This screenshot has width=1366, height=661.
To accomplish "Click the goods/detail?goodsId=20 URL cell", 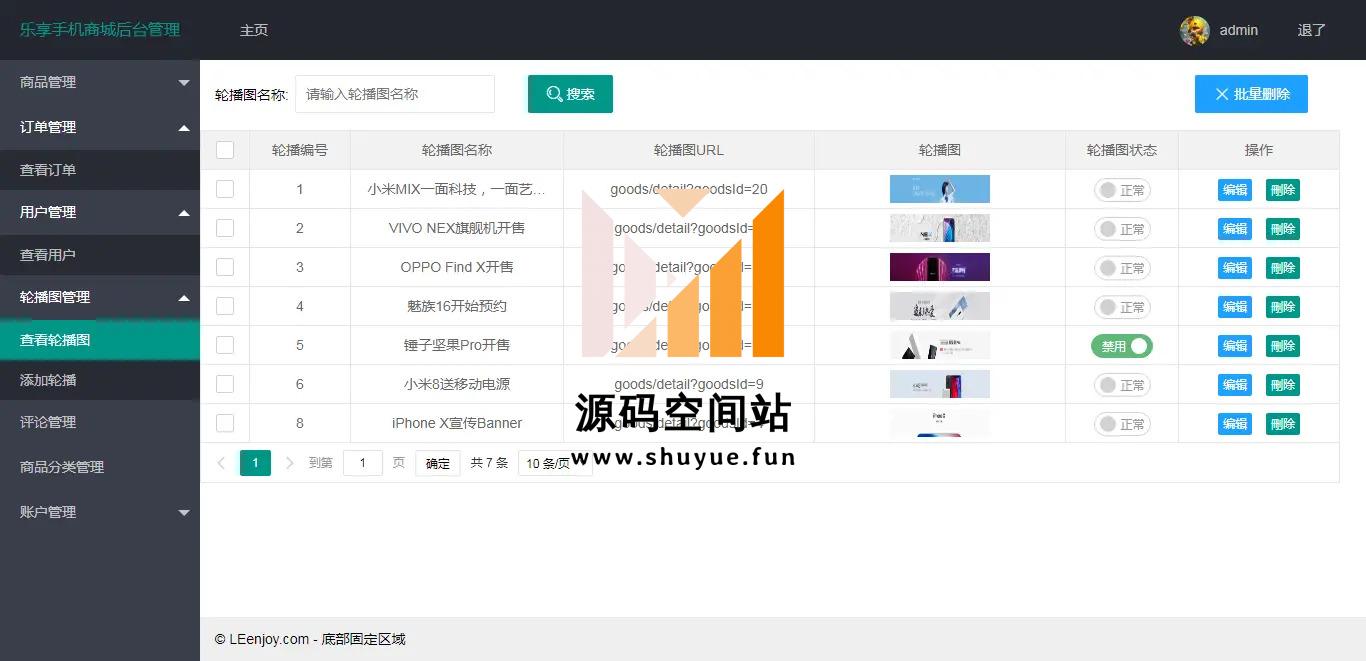I will pyautogui.click(x=689, y=189).
